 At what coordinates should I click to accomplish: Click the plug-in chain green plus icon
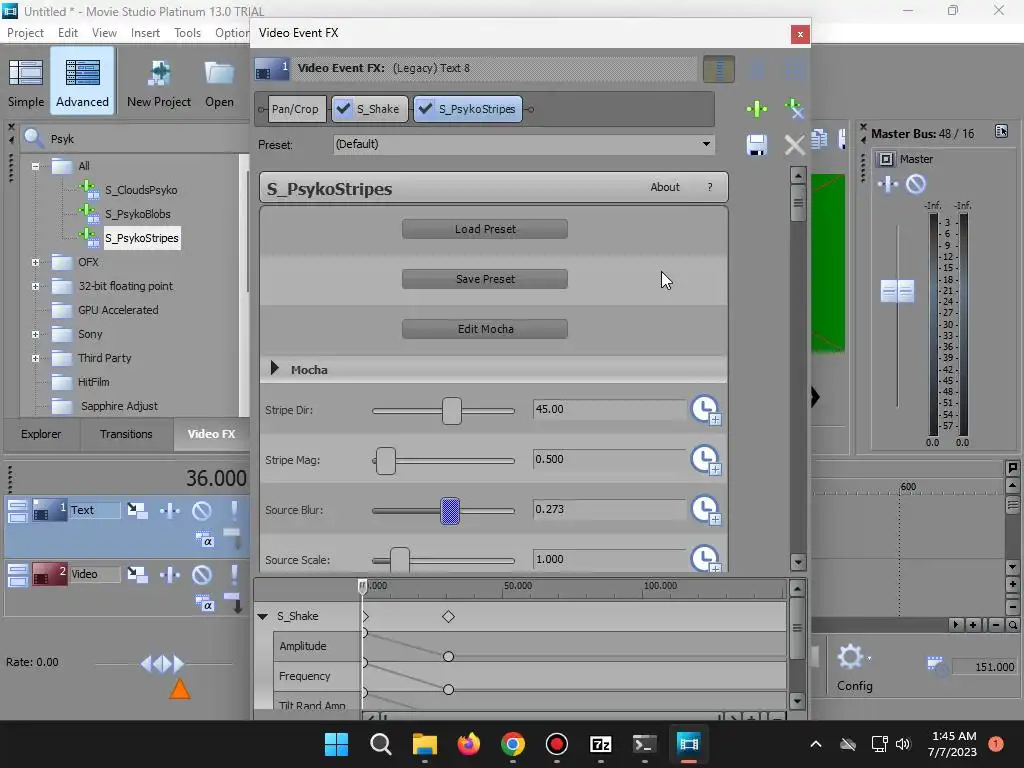pos(757,108)
